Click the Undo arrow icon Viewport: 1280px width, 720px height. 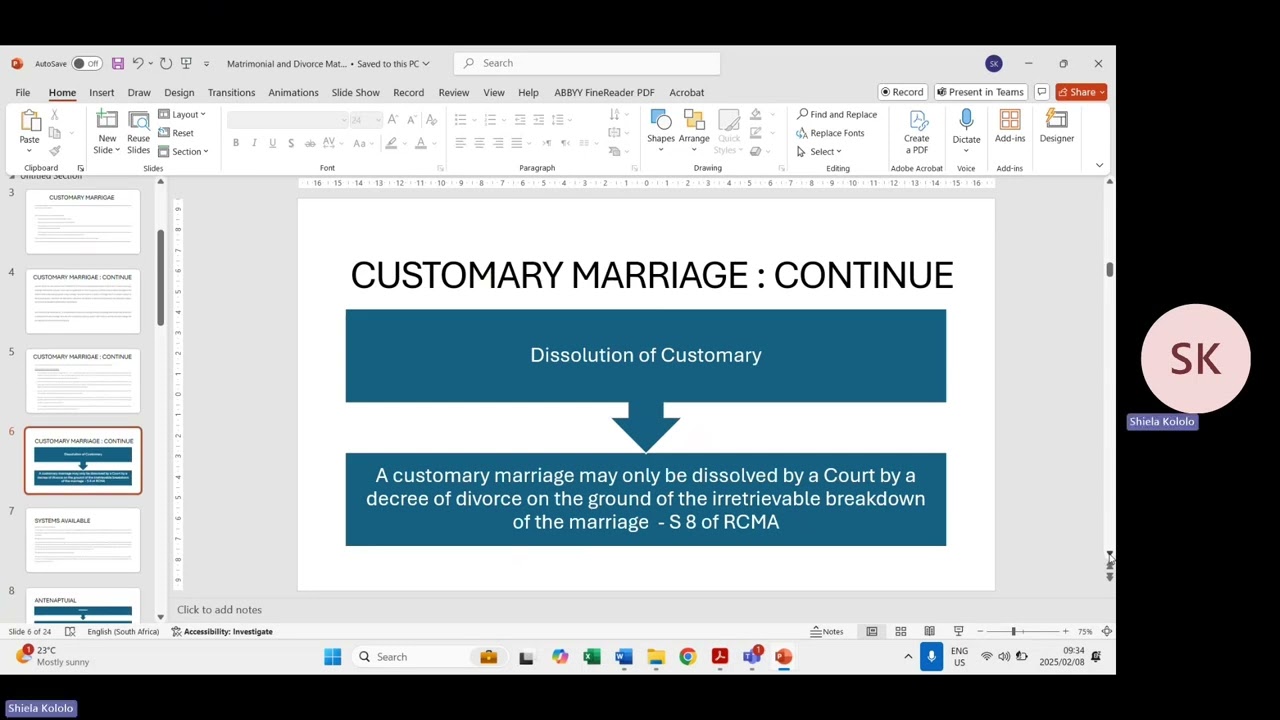(x=137, y=64)
